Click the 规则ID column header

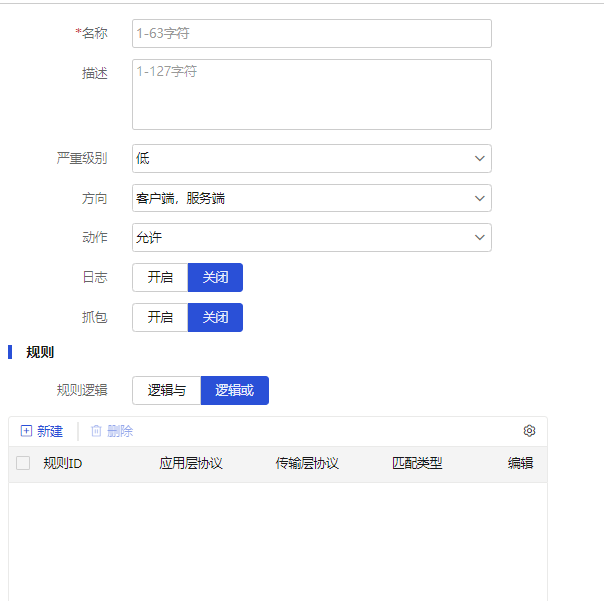click(x=62, y=463)
